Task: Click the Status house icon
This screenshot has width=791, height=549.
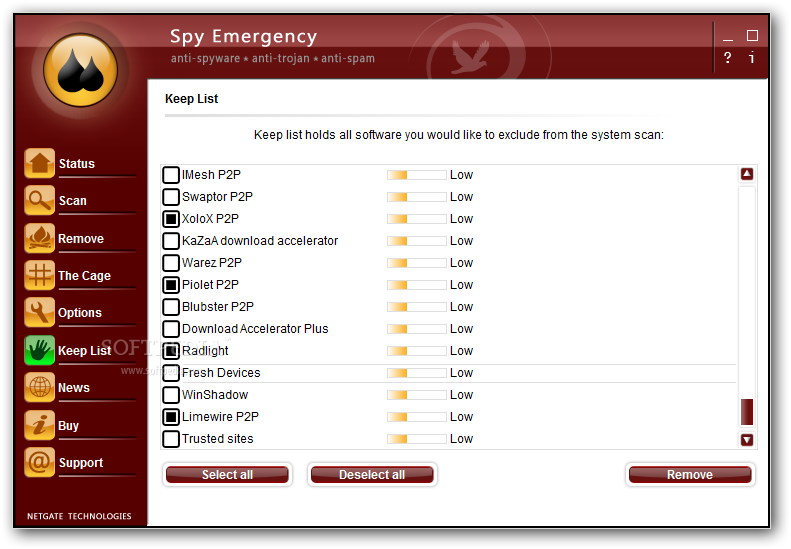Action: click(x=39, y=163)
